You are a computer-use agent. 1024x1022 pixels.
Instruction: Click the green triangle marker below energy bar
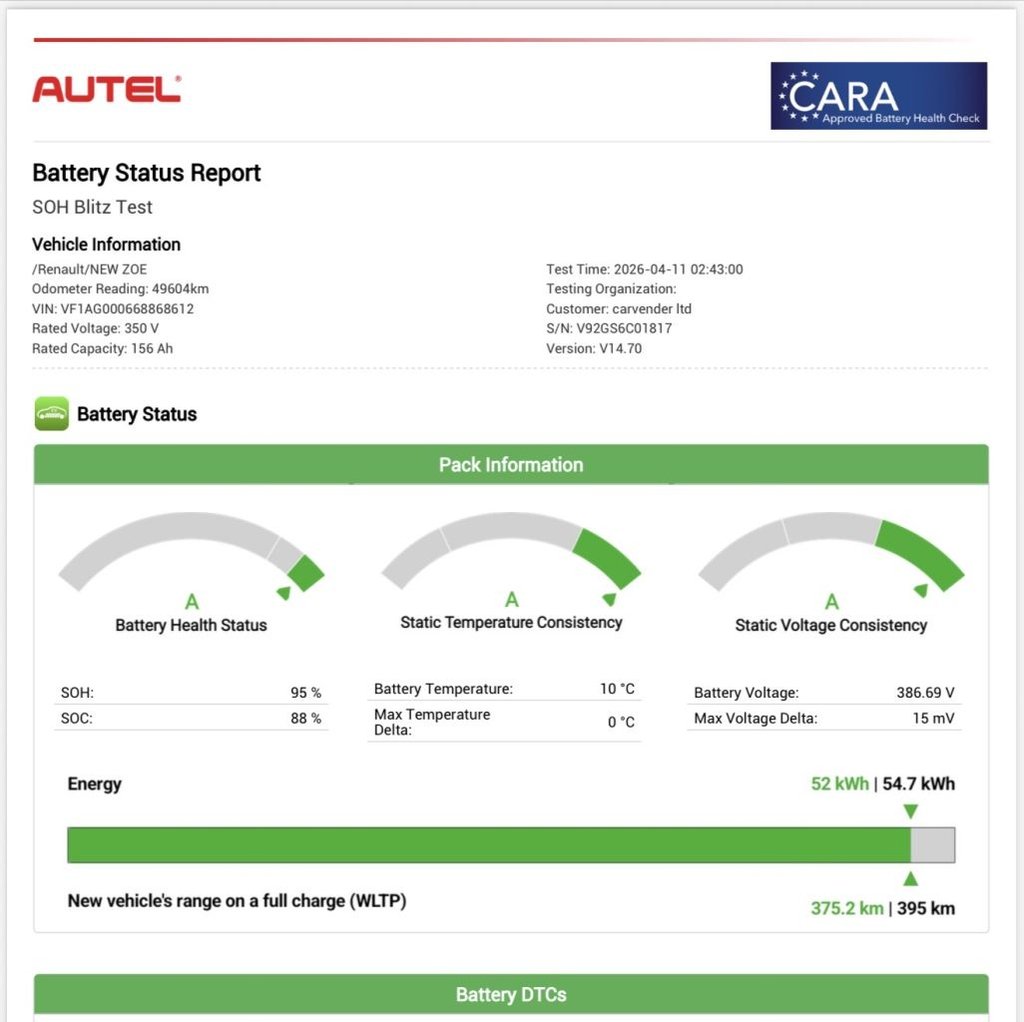910,878
